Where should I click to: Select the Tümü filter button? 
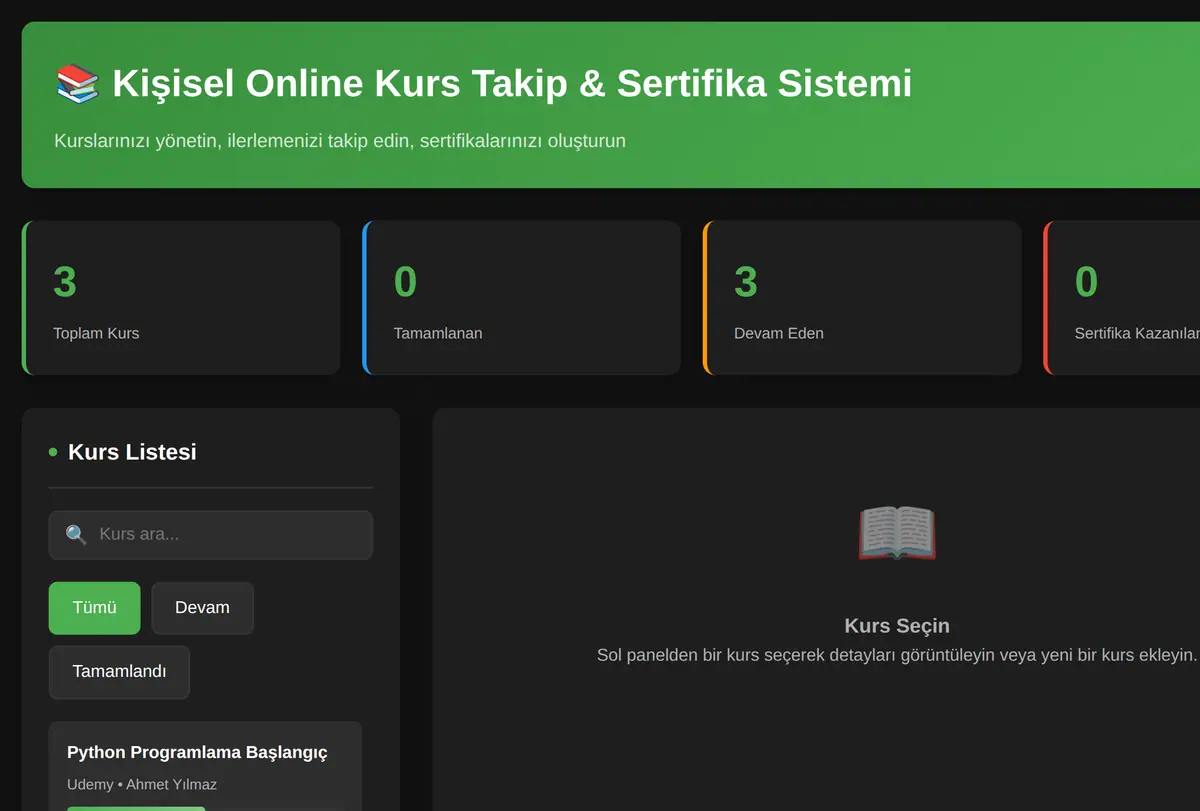pyautogui.click(x=95, y=608)
